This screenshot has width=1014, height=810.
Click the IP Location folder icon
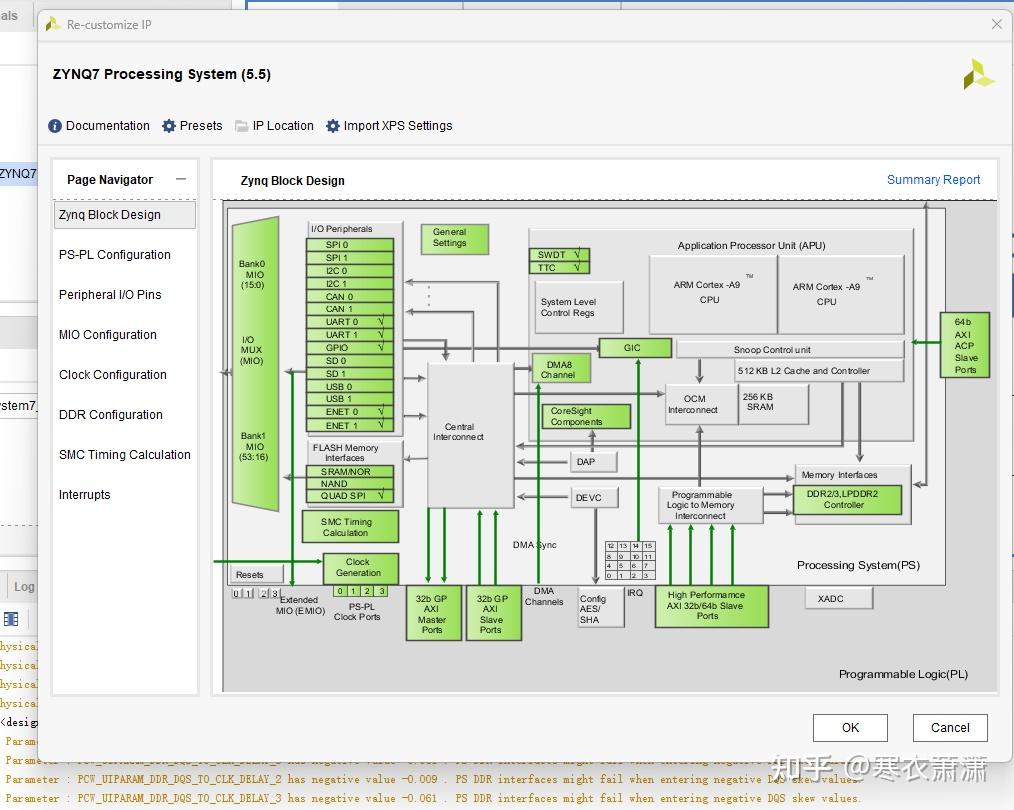click(241, 126)
